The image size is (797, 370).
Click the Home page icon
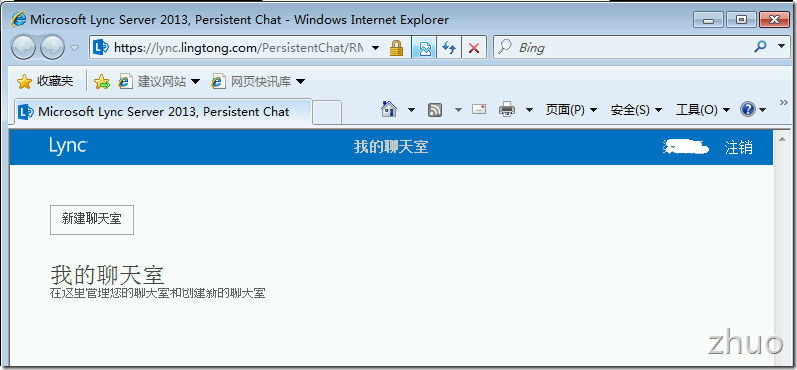point(389,109)
